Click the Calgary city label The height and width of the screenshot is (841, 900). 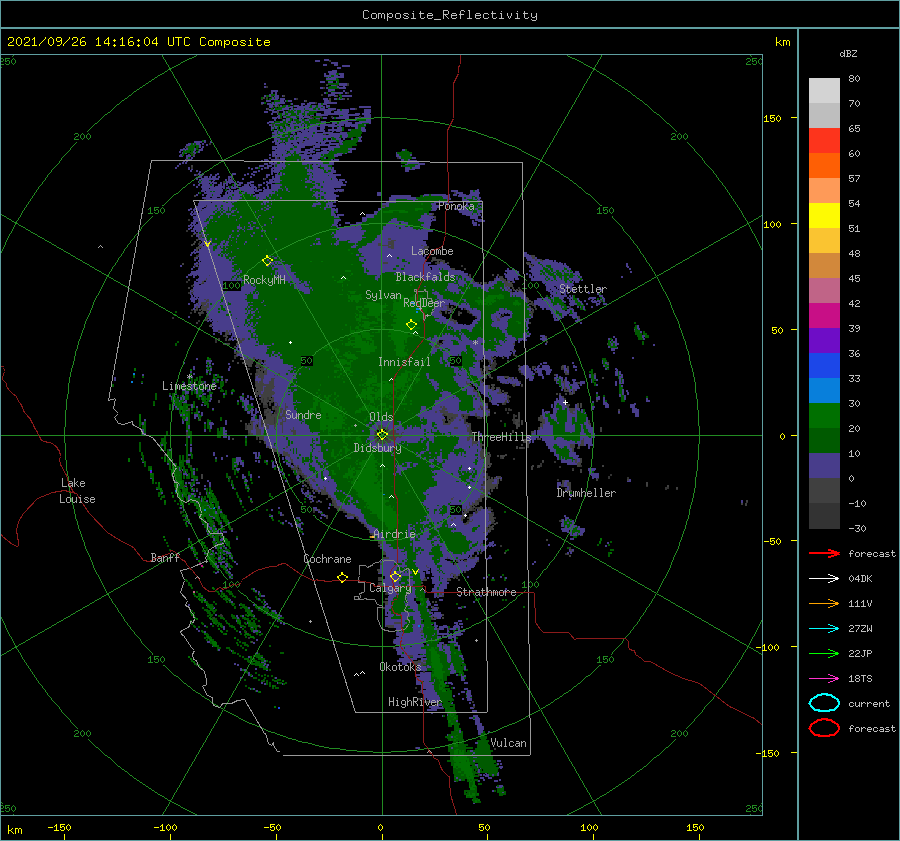(x=390, y=588)
